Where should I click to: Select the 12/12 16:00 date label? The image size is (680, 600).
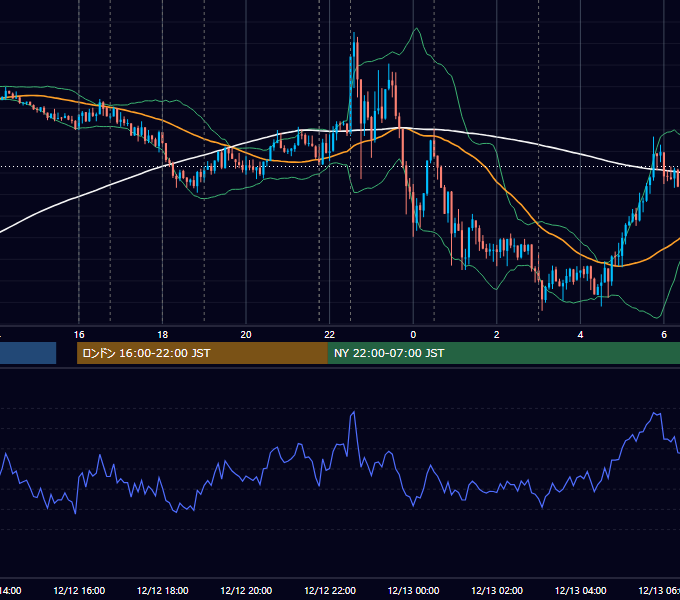[79, 591]
